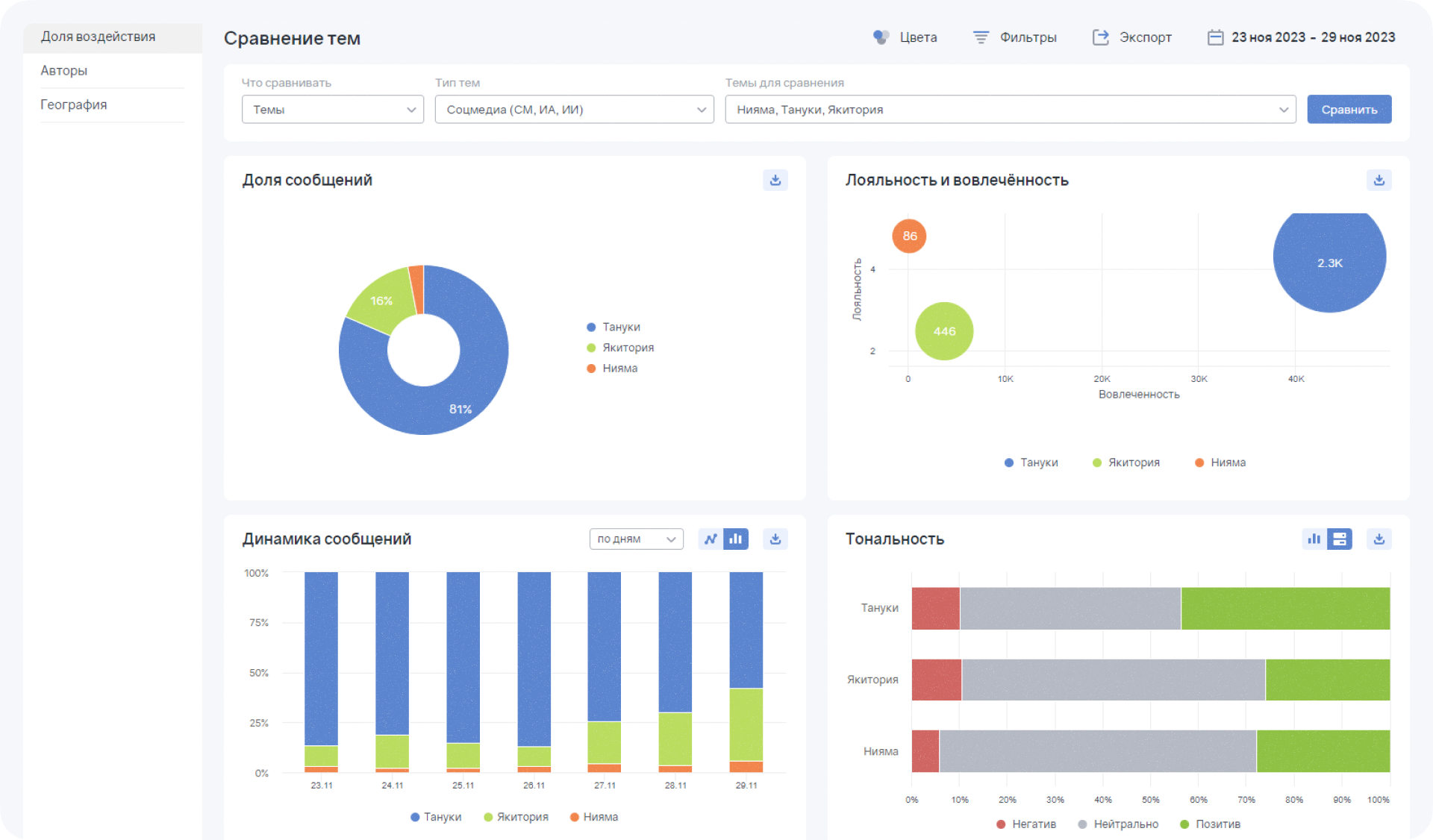Viewport: 1433px width, 840px height.
Task: Download the Тональность chart
Action: pyautogui.click(x=1379, y=539)
